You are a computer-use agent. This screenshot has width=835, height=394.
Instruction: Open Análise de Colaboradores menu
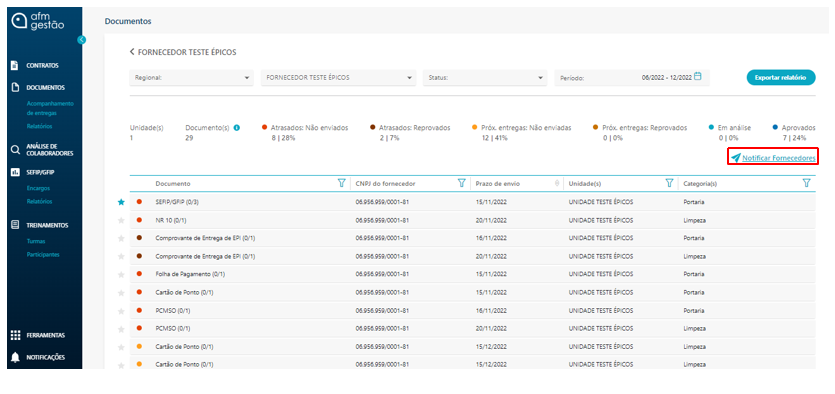[50, 150]
